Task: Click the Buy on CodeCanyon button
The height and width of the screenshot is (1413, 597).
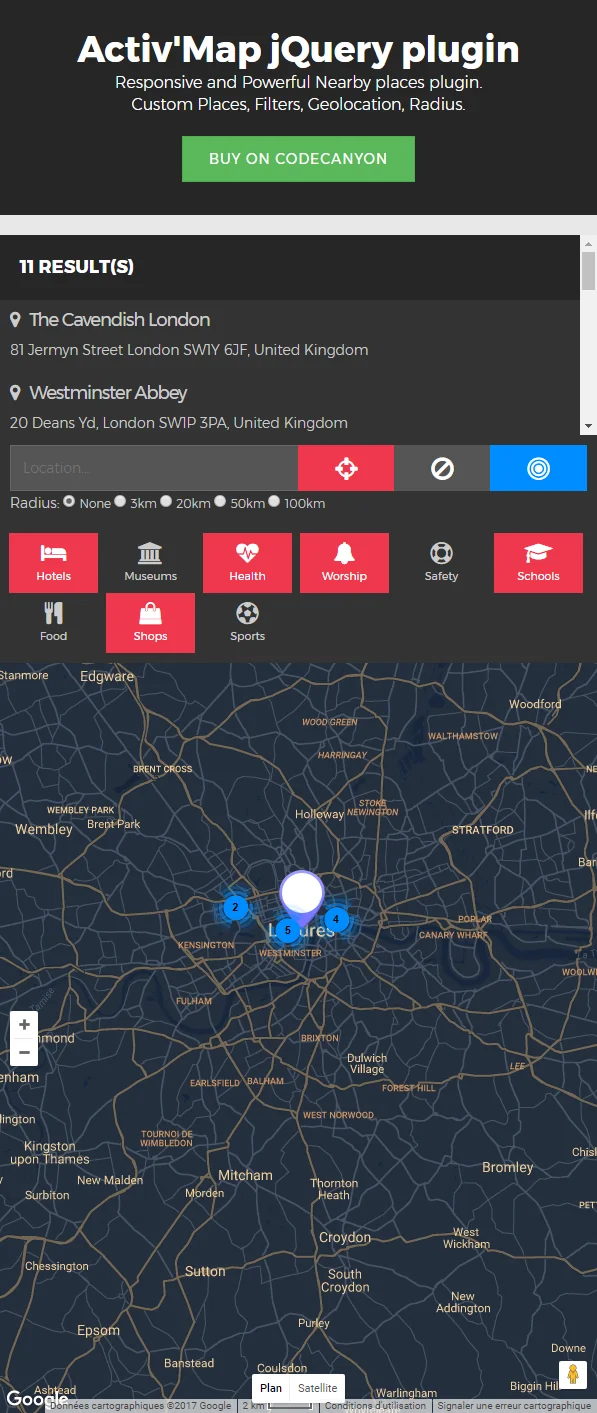Action: pos(298,159)
